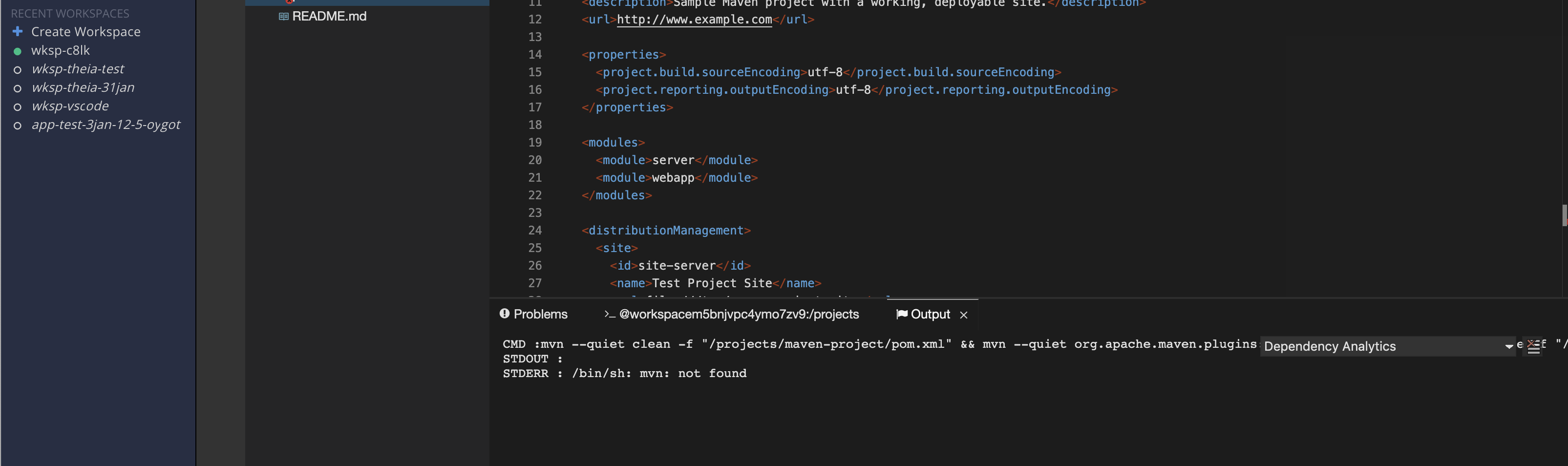
Task: Click the status circle beside wksp-vscode
Action: point(18,107)
